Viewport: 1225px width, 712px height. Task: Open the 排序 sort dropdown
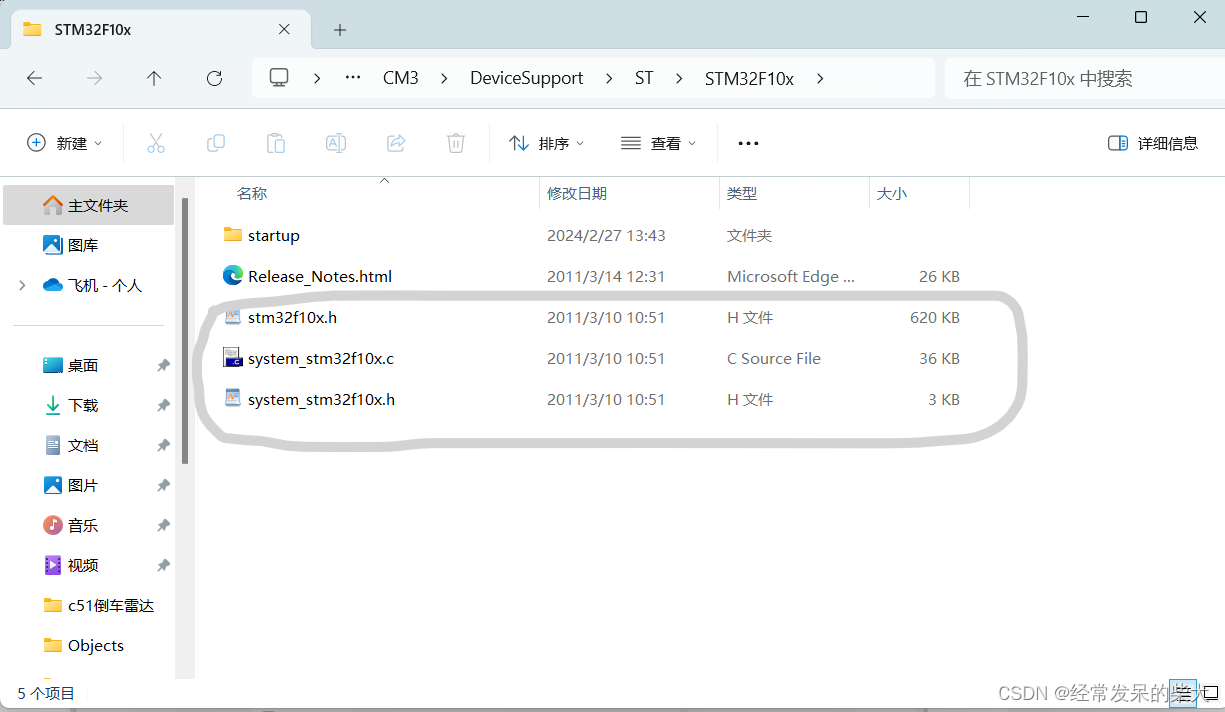[x=546, y=143]
